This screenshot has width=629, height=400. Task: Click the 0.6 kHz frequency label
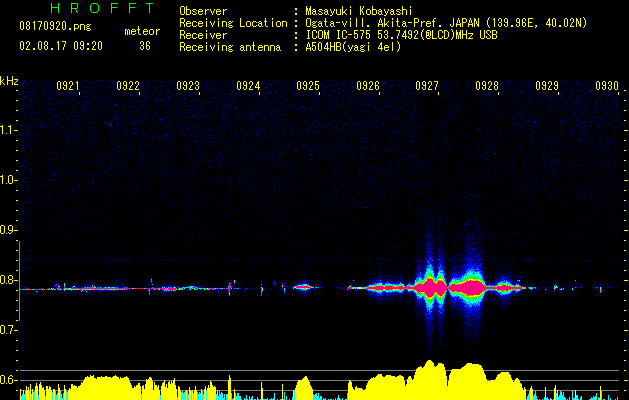coord(8,380)
